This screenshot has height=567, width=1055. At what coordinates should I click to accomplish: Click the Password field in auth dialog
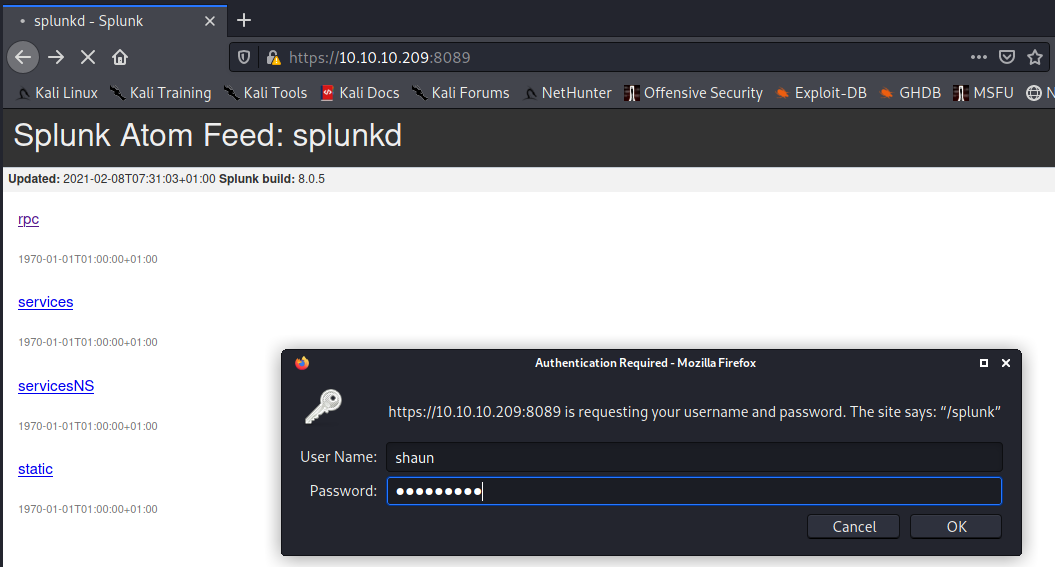[x=694, y=491]
